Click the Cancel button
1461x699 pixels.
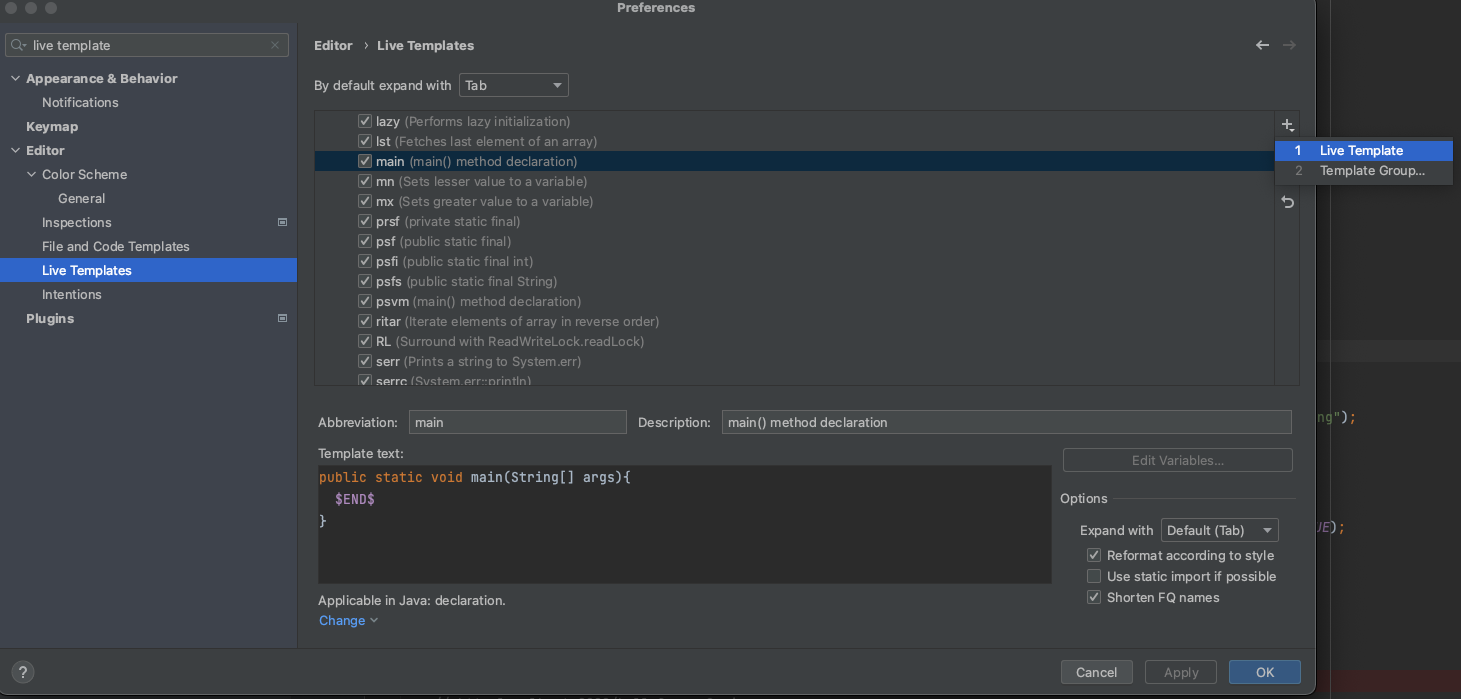coord(1096,672)
